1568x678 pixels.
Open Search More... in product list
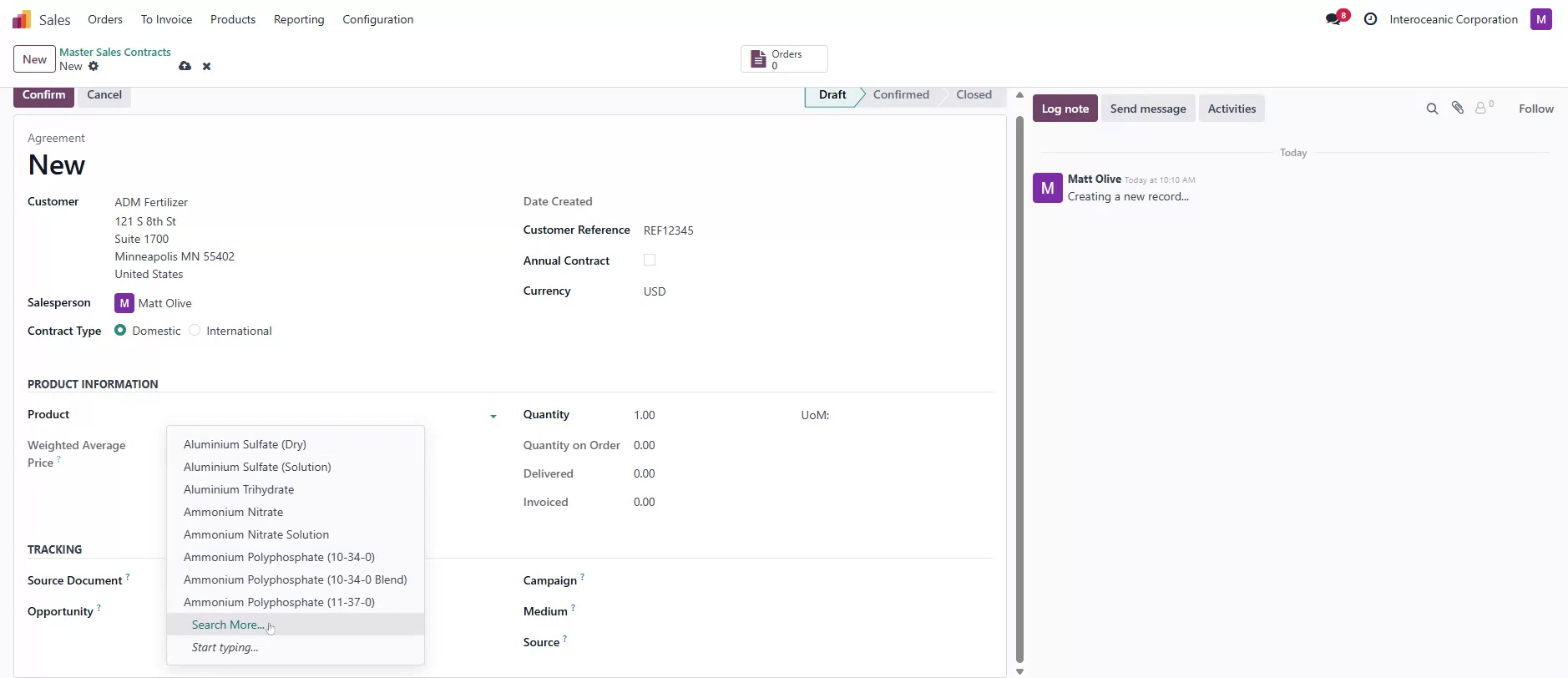[296, 625]
